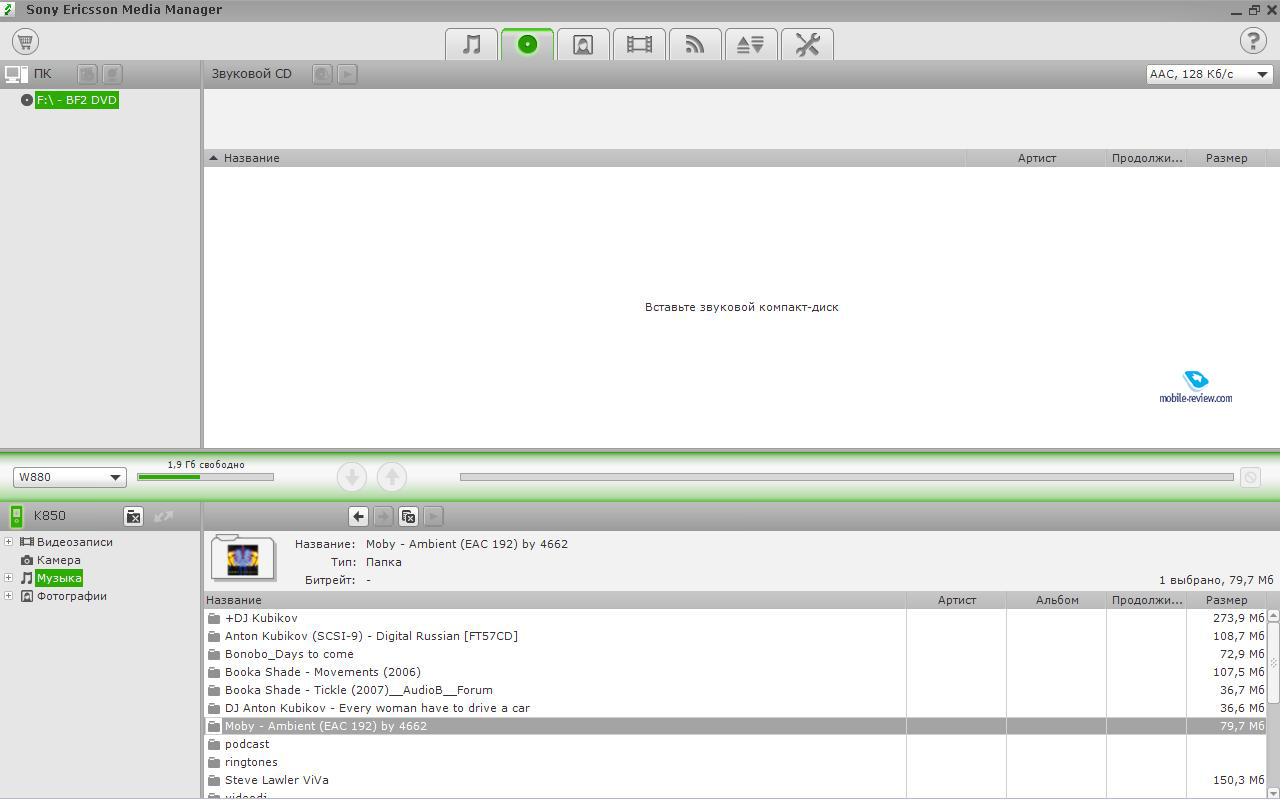
Task: Expand the Видеозаписи tree node
Action: pos(9,542)
